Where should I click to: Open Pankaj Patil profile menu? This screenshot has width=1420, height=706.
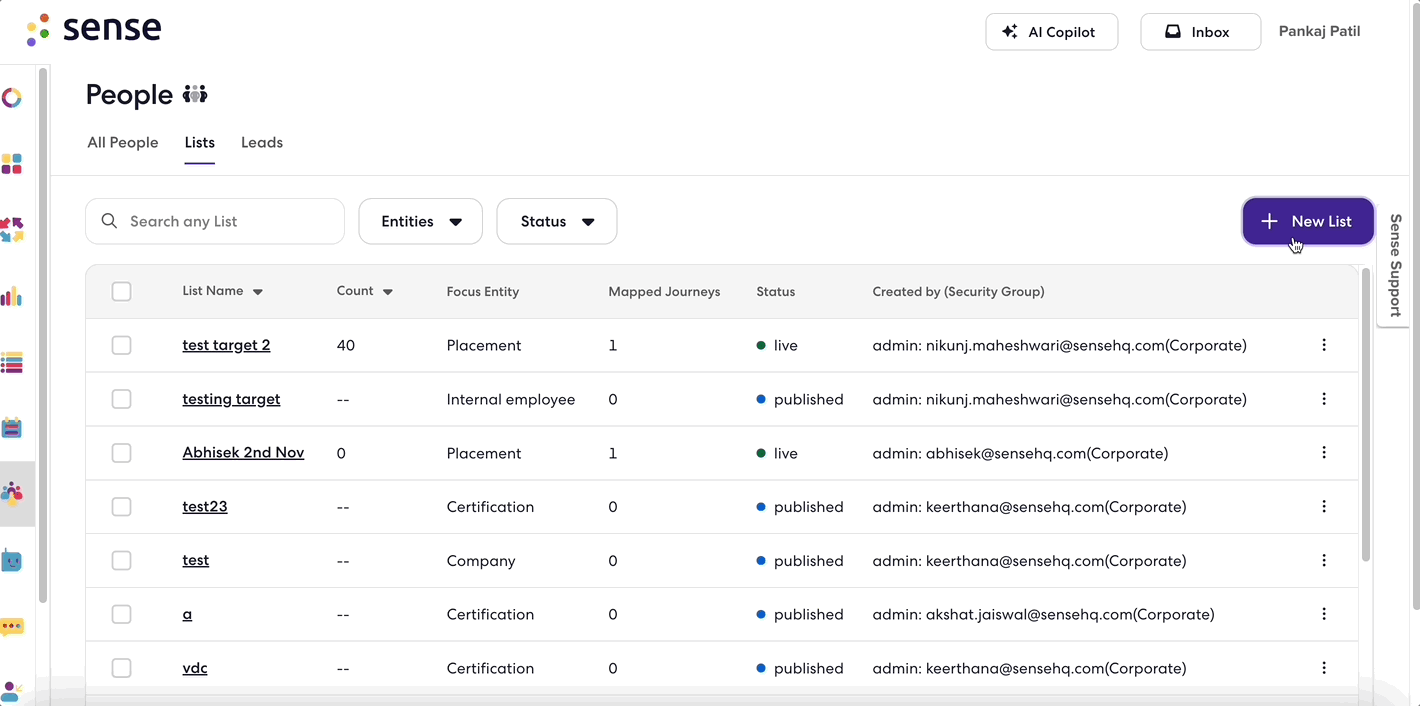coord(1320,31)
